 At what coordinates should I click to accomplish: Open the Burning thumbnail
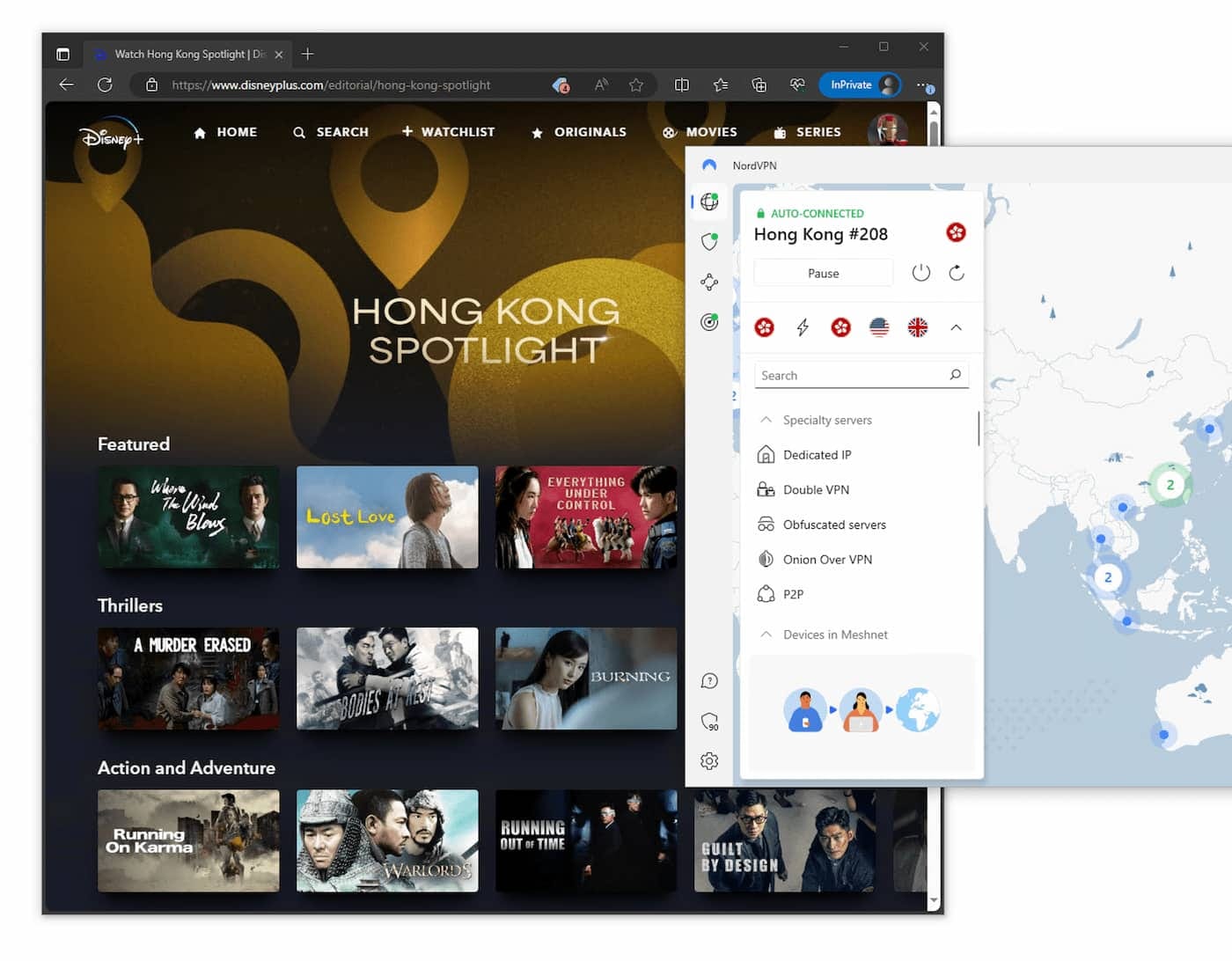(586, 679)
